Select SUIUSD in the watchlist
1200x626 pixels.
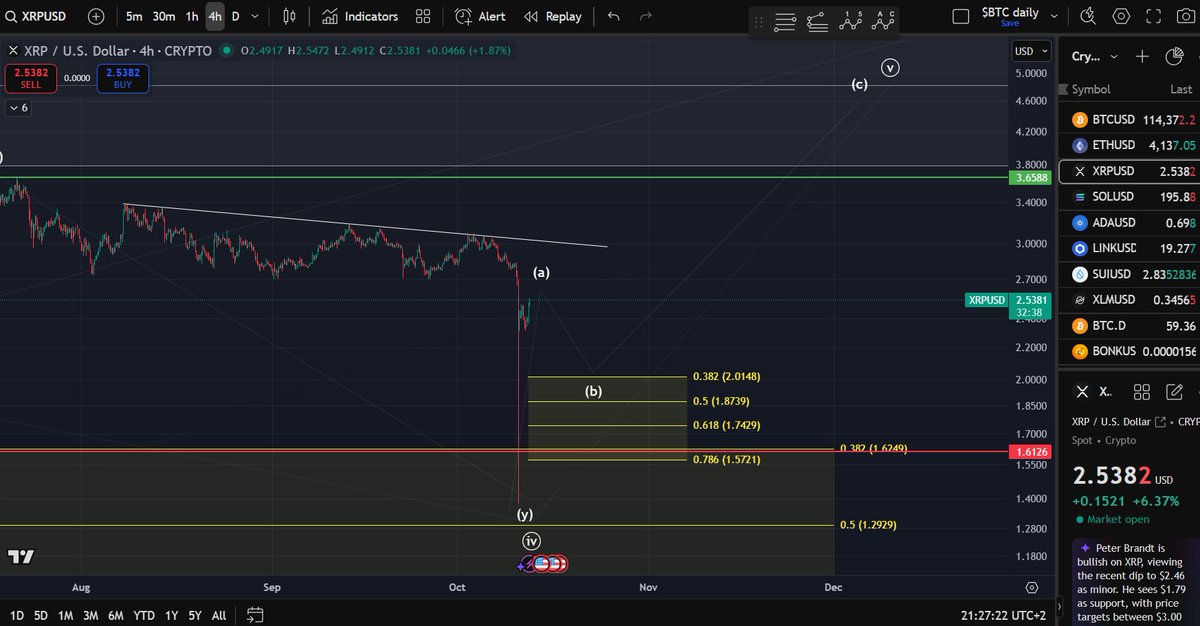pyautogui.click(x=1131, y=274)
